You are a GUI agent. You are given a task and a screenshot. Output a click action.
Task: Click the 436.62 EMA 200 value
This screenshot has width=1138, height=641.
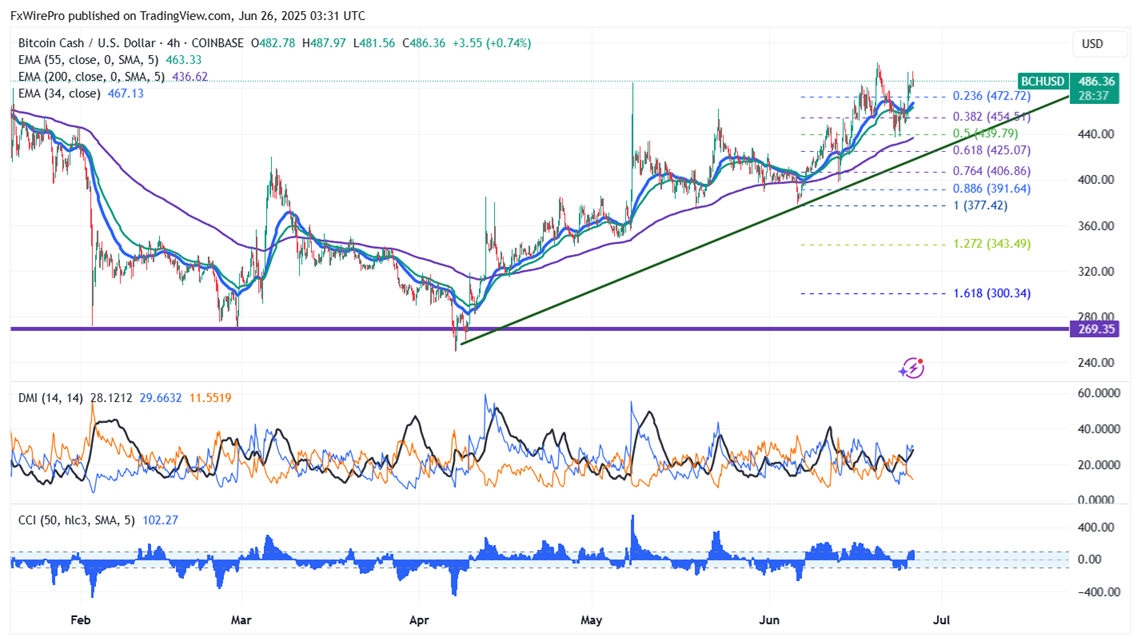[x=189, y=76]
